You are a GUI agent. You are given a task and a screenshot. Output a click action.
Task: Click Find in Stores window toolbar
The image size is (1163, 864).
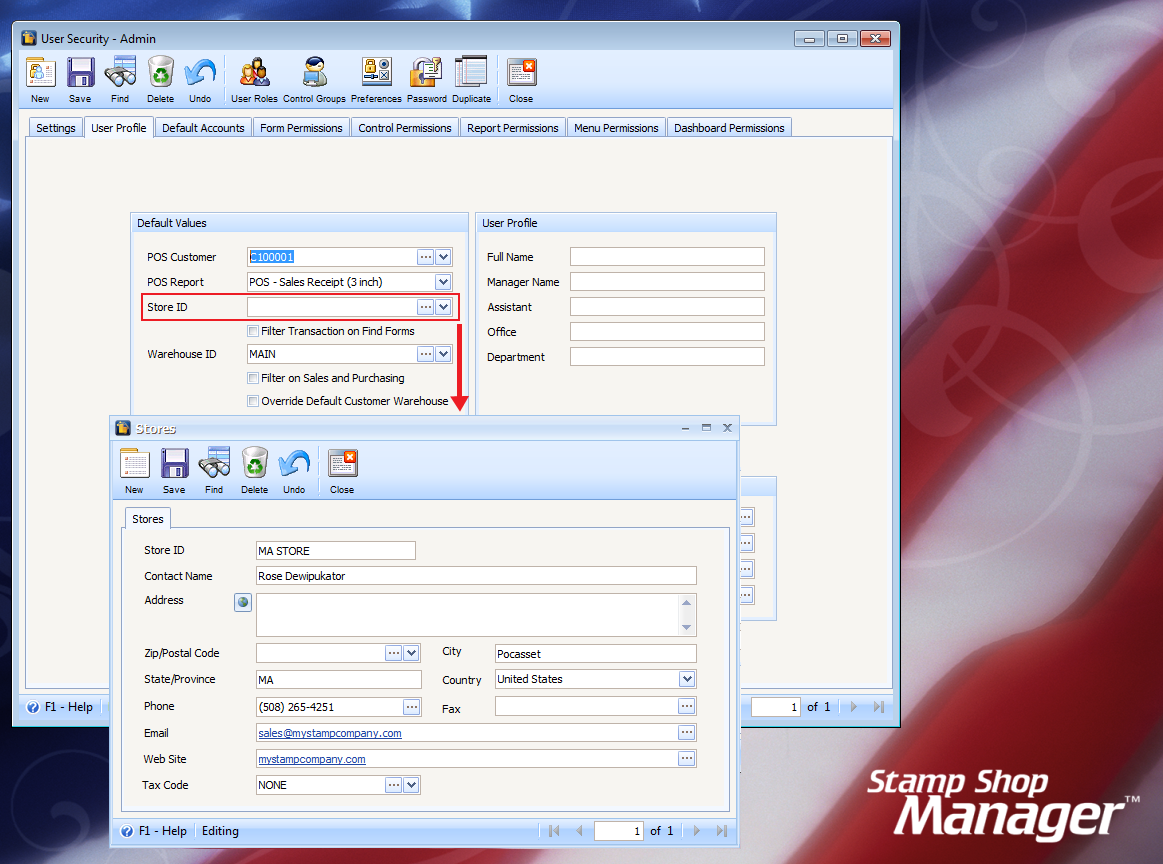(214, 471)
